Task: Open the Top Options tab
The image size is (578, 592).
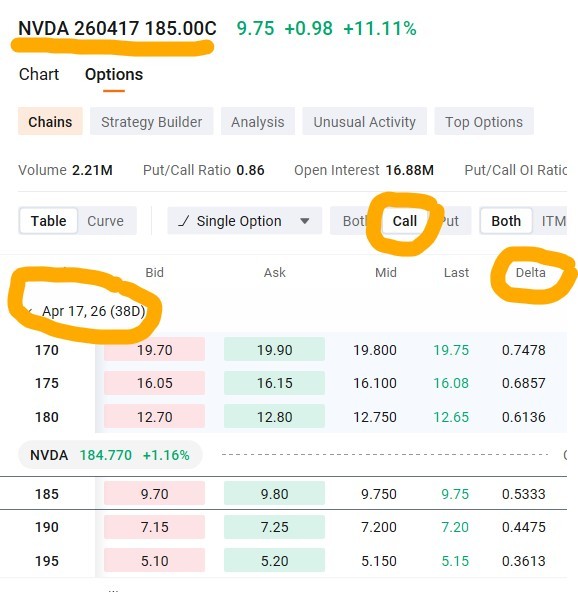Action: 484,122
